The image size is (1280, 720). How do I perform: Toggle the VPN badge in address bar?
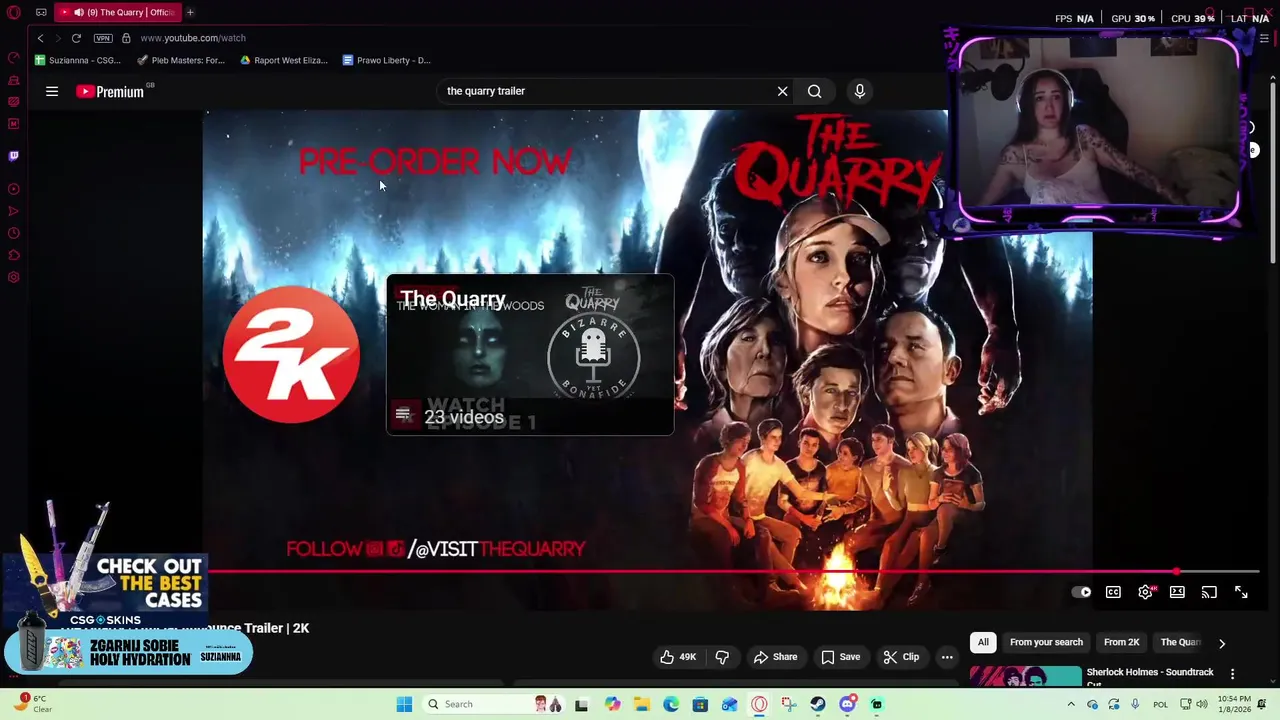point(103,38)
